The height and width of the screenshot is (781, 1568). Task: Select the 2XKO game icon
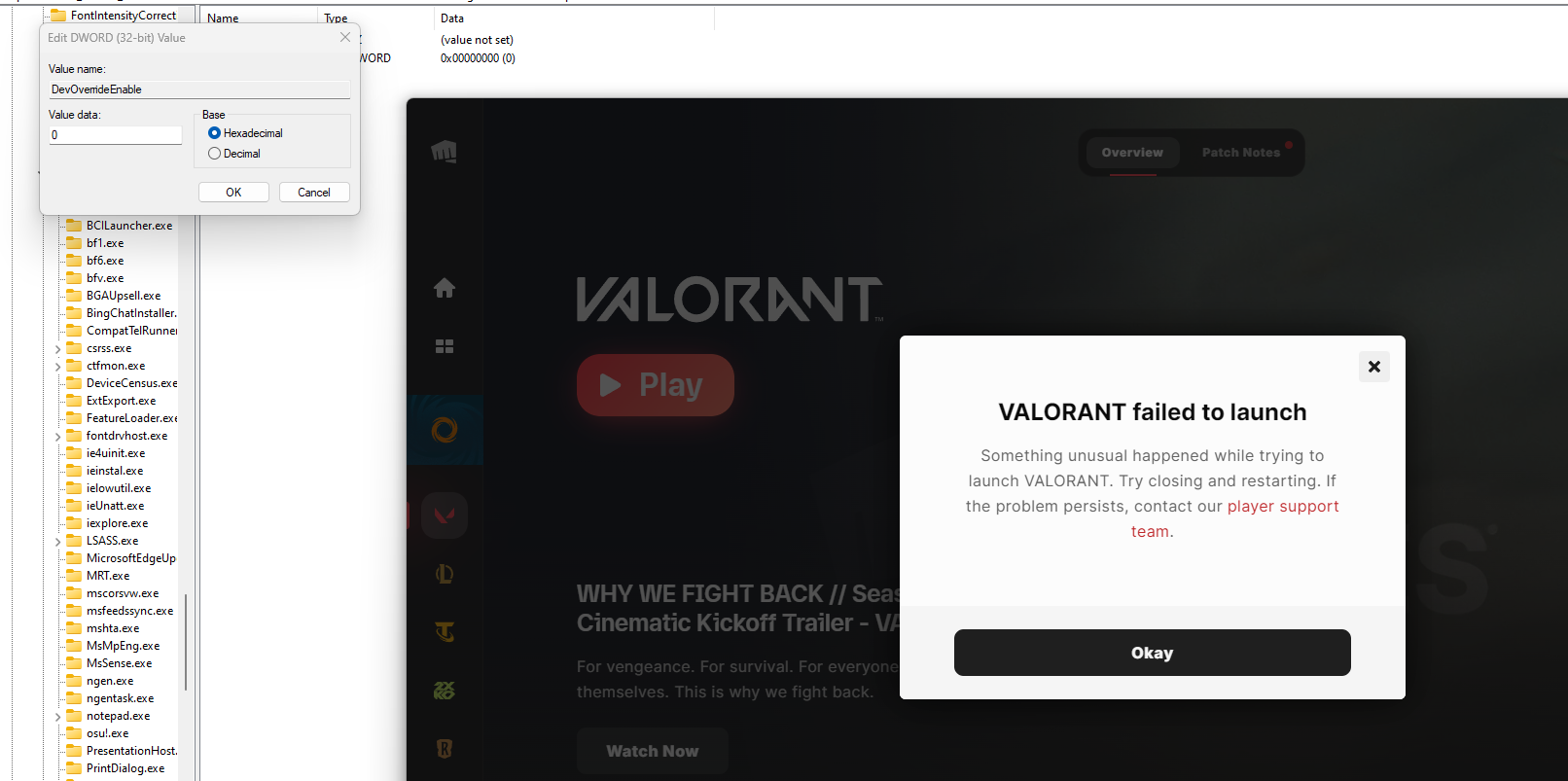pyautogui.click(x=445, y=691)
